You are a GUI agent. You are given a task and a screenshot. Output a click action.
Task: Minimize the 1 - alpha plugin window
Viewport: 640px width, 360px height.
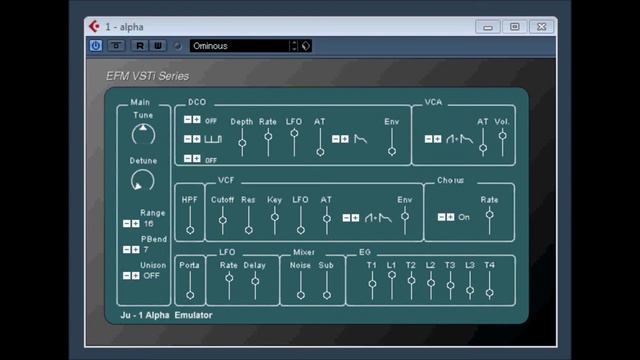(488, 27)
